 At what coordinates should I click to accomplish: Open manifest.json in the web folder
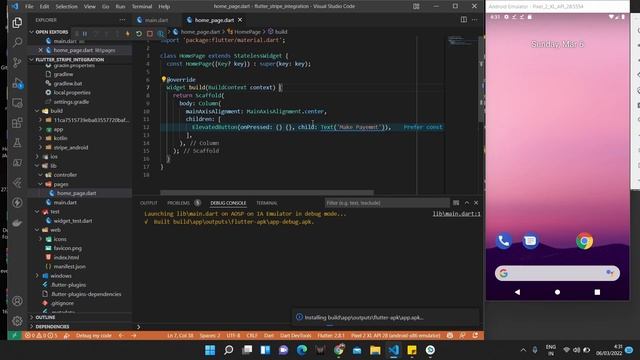click(x=69, y=267)
